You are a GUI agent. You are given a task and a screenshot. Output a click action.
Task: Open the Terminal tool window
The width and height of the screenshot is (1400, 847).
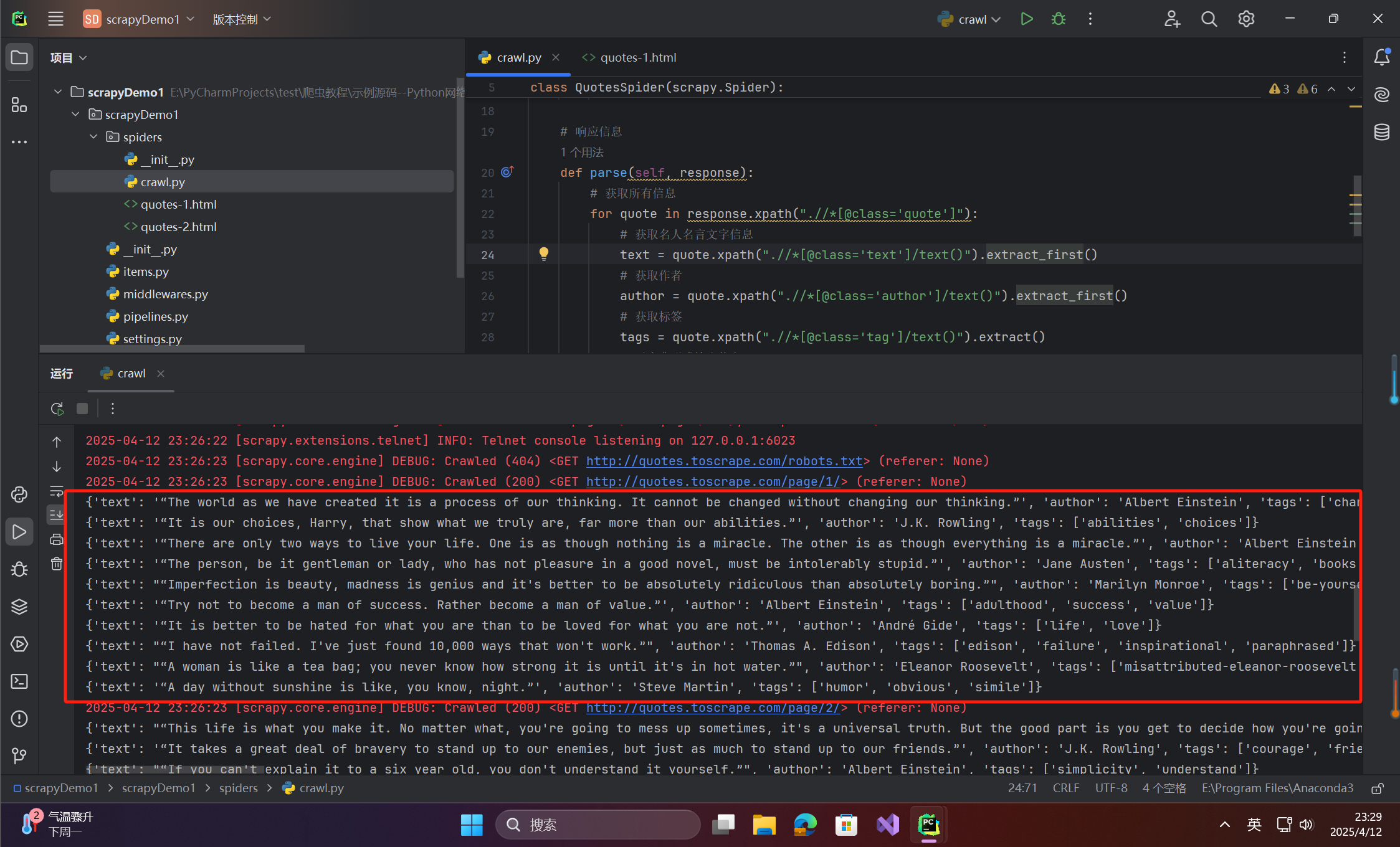tap(19, 681)
